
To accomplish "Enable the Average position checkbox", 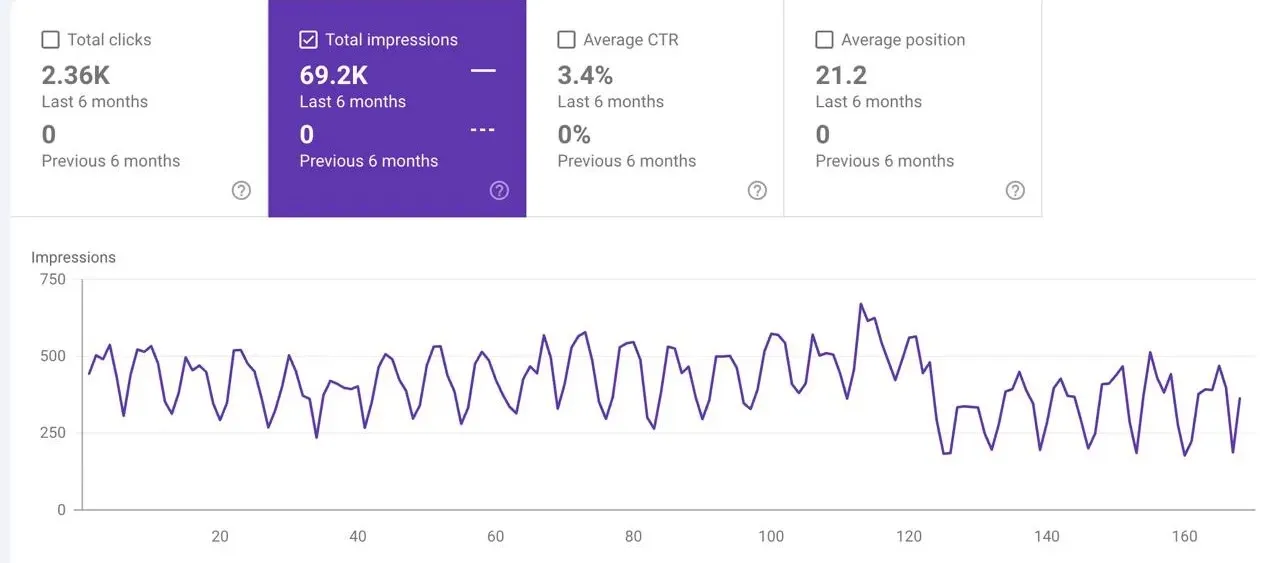I will 824,40.
